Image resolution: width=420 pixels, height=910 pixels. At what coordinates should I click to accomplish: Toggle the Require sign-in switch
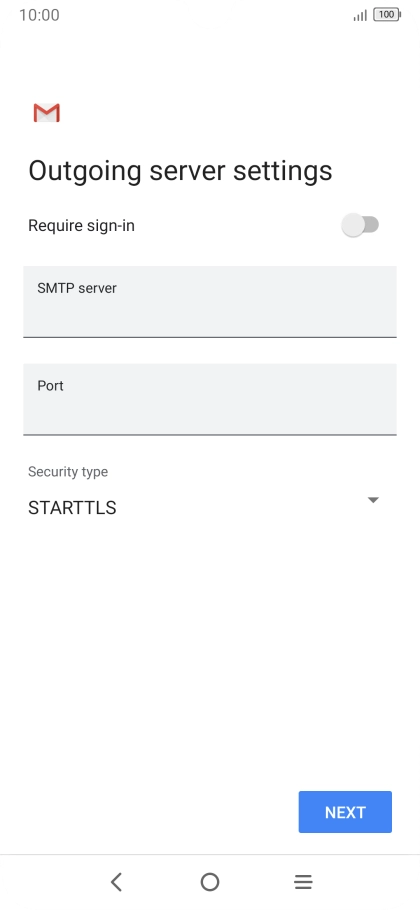tap(360, 225)
